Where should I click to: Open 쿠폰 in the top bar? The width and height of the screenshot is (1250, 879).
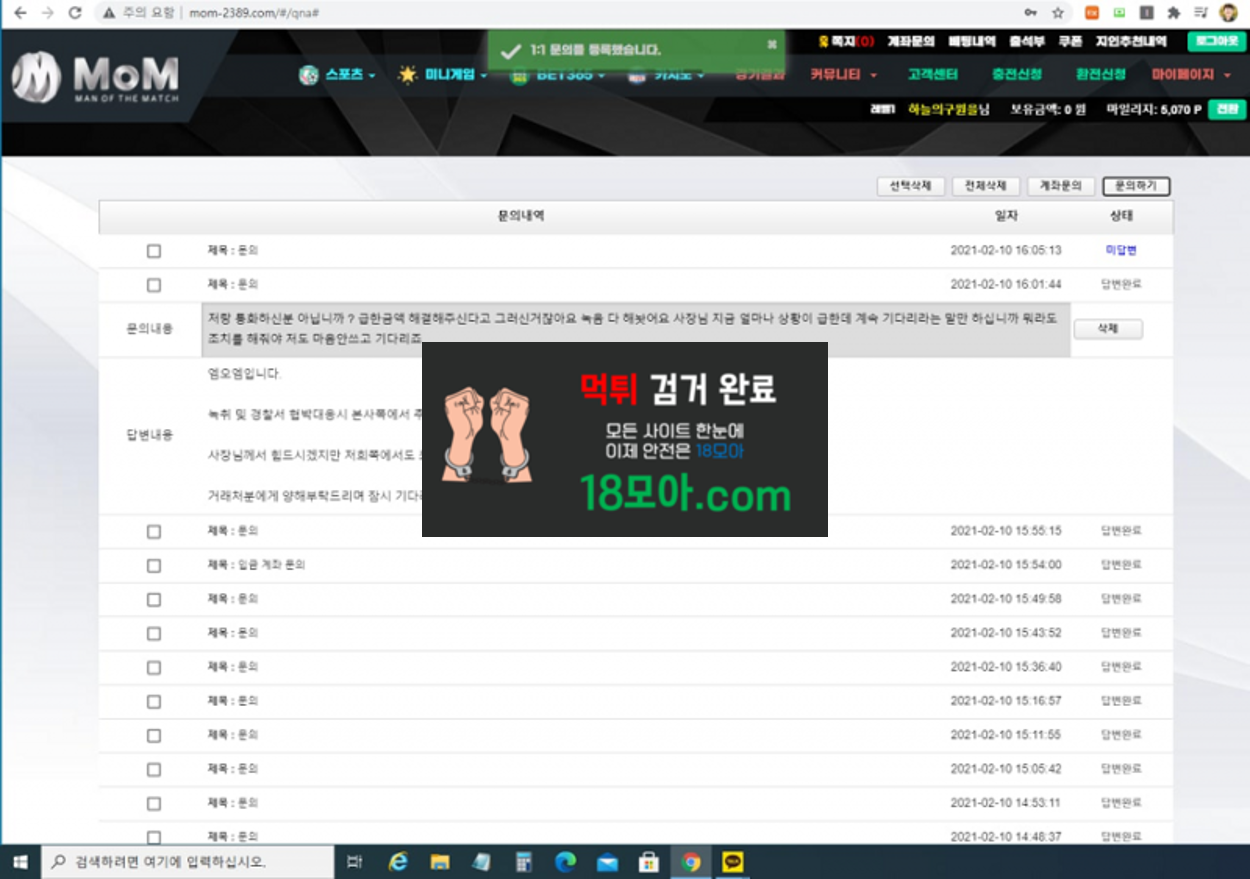coord(1069,41)
